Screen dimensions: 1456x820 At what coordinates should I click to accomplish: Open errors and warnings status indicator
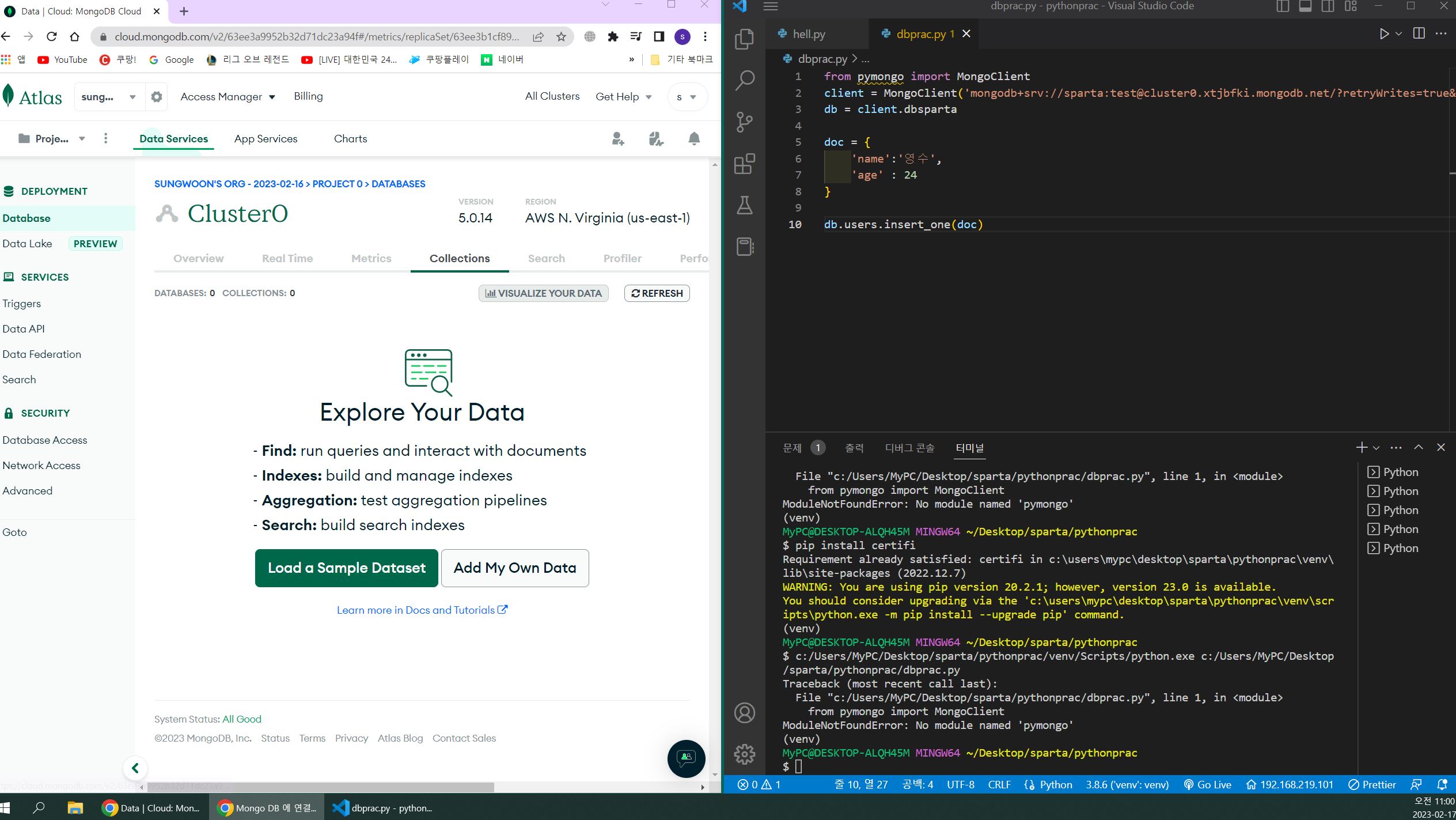pyautogui.click(x=759, y=784)
